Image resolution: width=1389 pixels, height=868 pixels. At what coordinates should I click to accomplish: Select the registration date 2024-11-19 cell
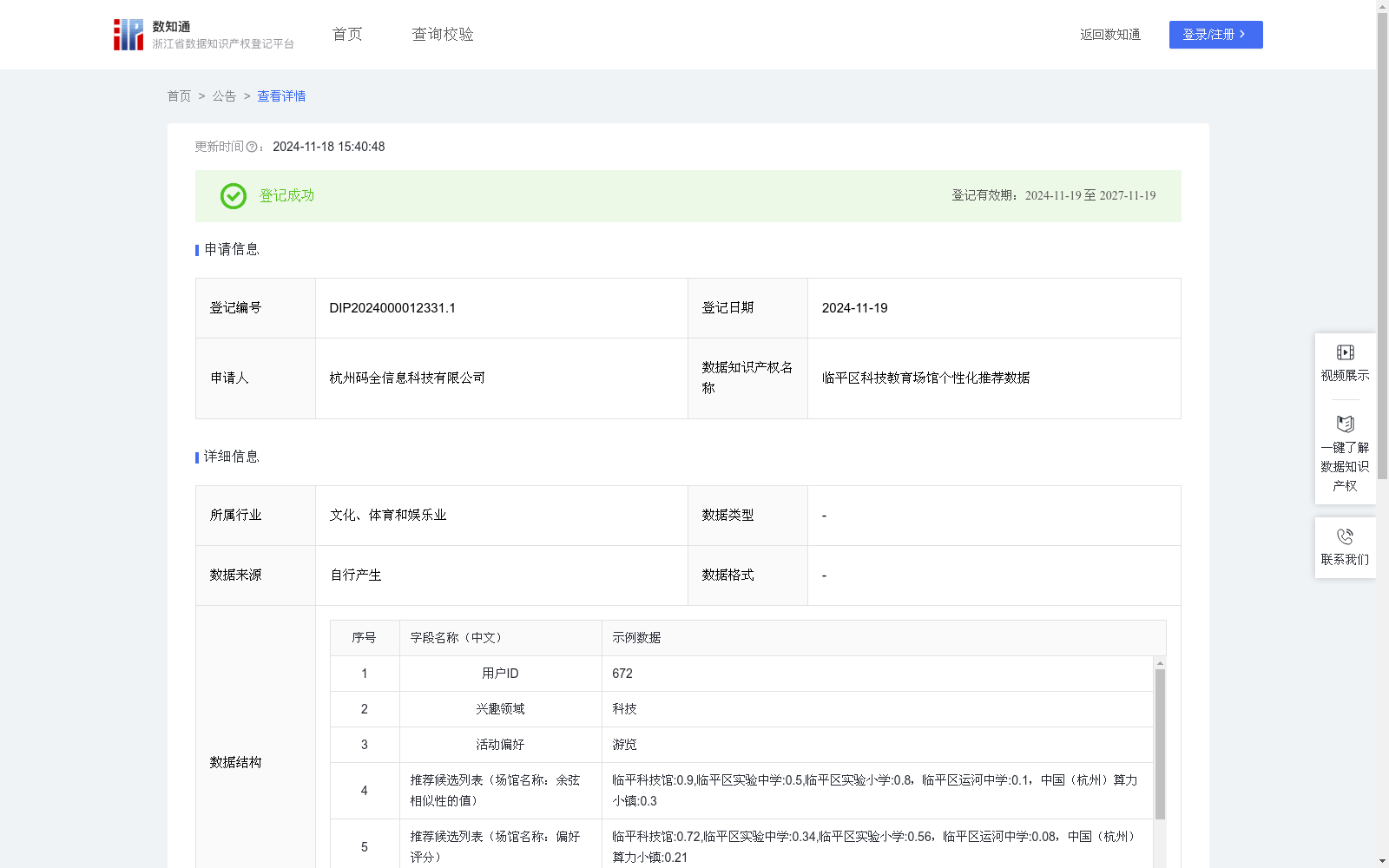[x=994, y=308]
